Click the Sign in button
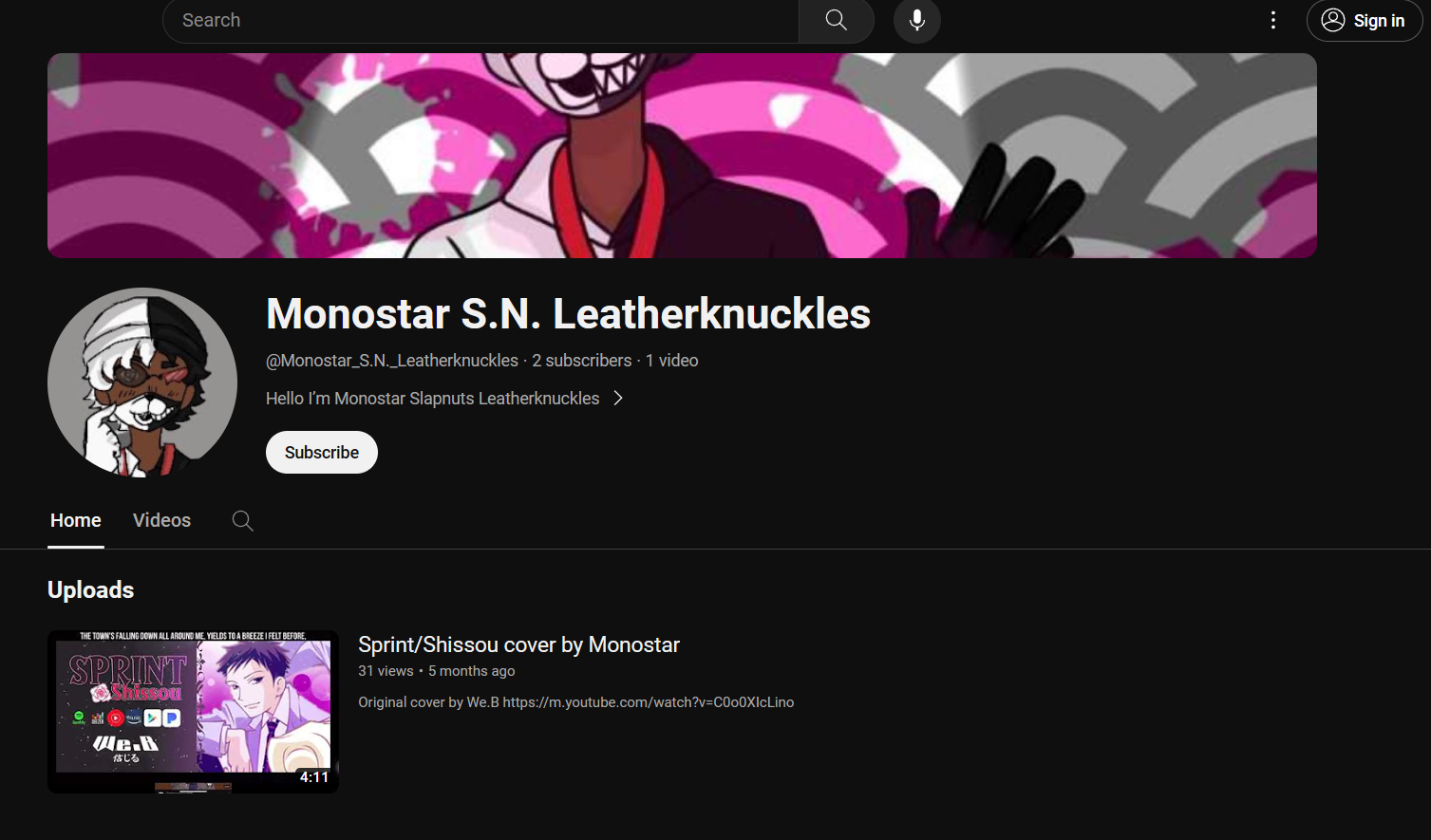 coord(1365,20)
